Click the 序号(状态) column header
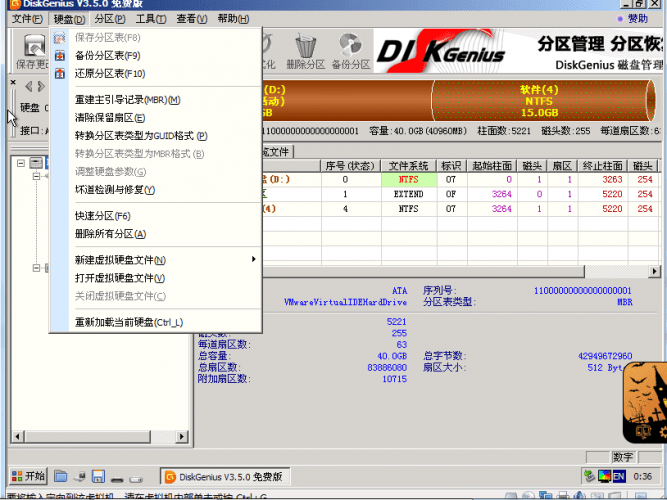Screen dimensions: 667x500 click(x=351, y=166)
